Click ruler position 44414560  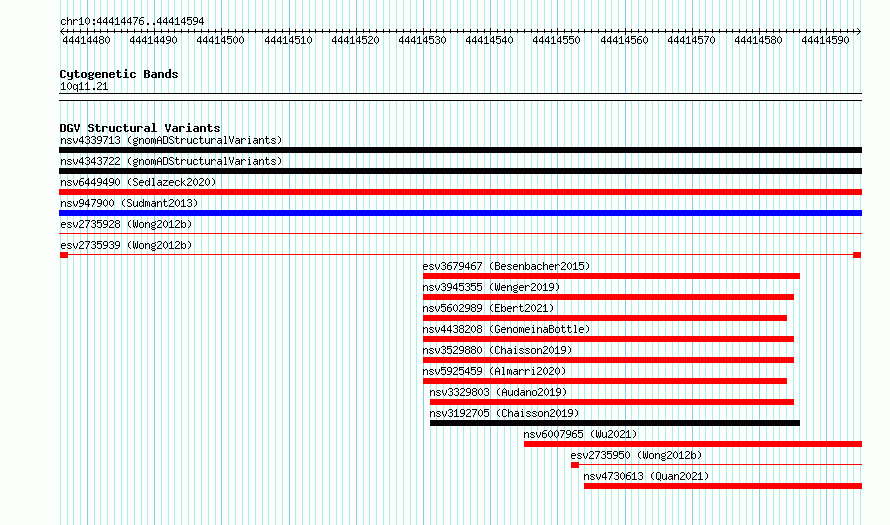coord(624,40)
